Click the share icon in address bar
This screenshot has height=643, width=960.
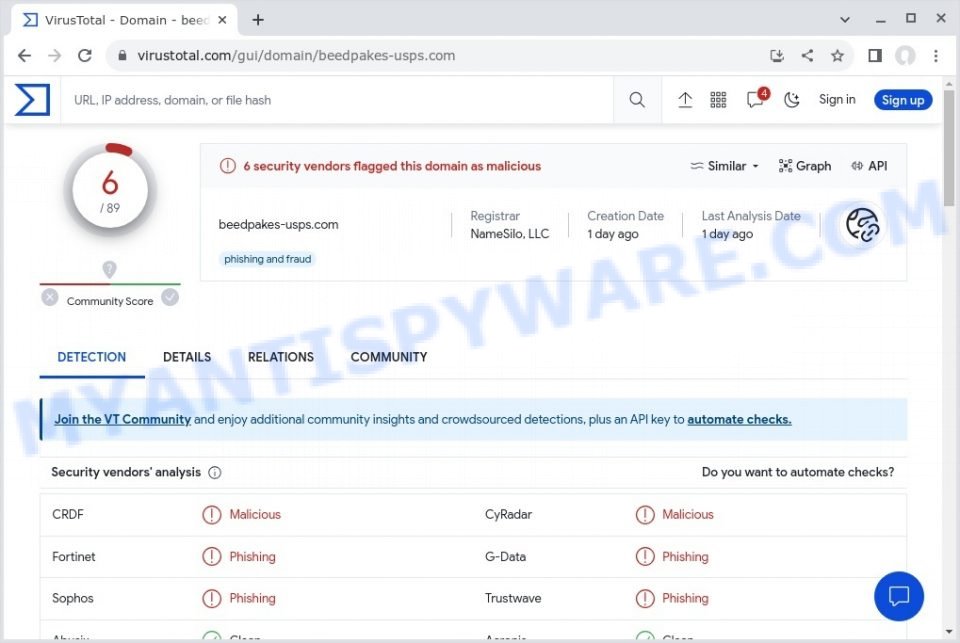(808, 56)
